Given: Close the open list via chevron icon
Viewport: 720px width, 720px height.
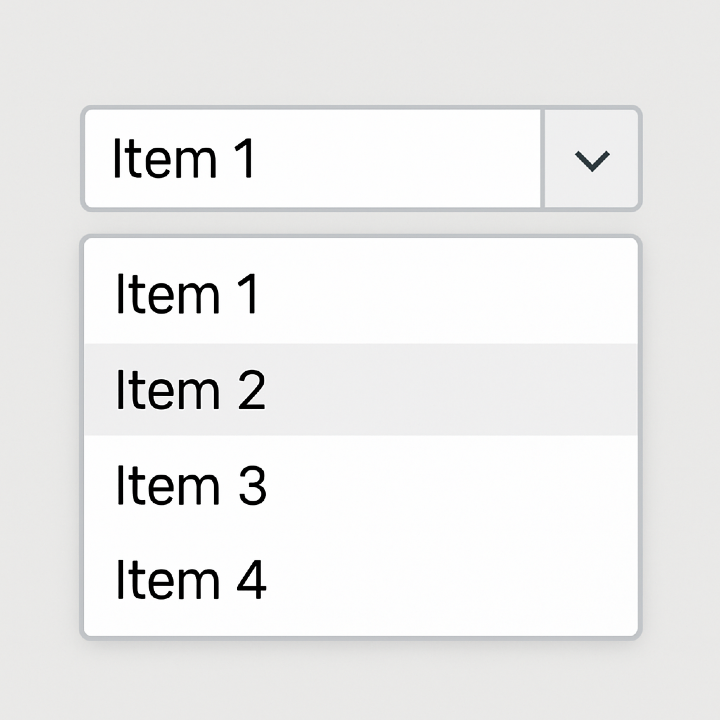Looking at the screenshot, I should tap(592, 160).
